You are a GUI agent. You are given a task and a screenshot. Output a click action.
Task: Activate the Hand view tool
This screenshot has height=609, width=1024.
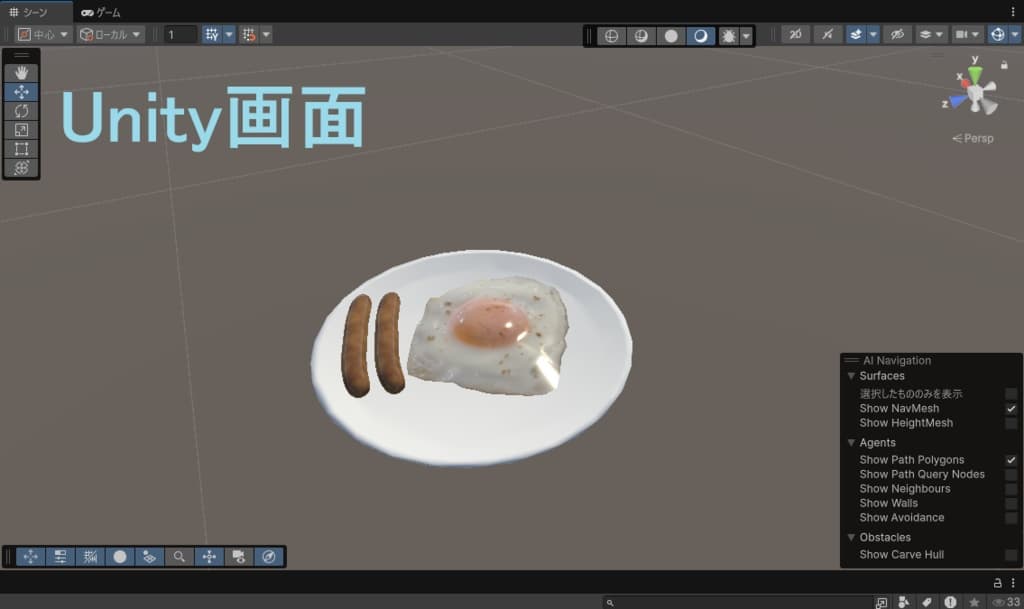point(21,72)
